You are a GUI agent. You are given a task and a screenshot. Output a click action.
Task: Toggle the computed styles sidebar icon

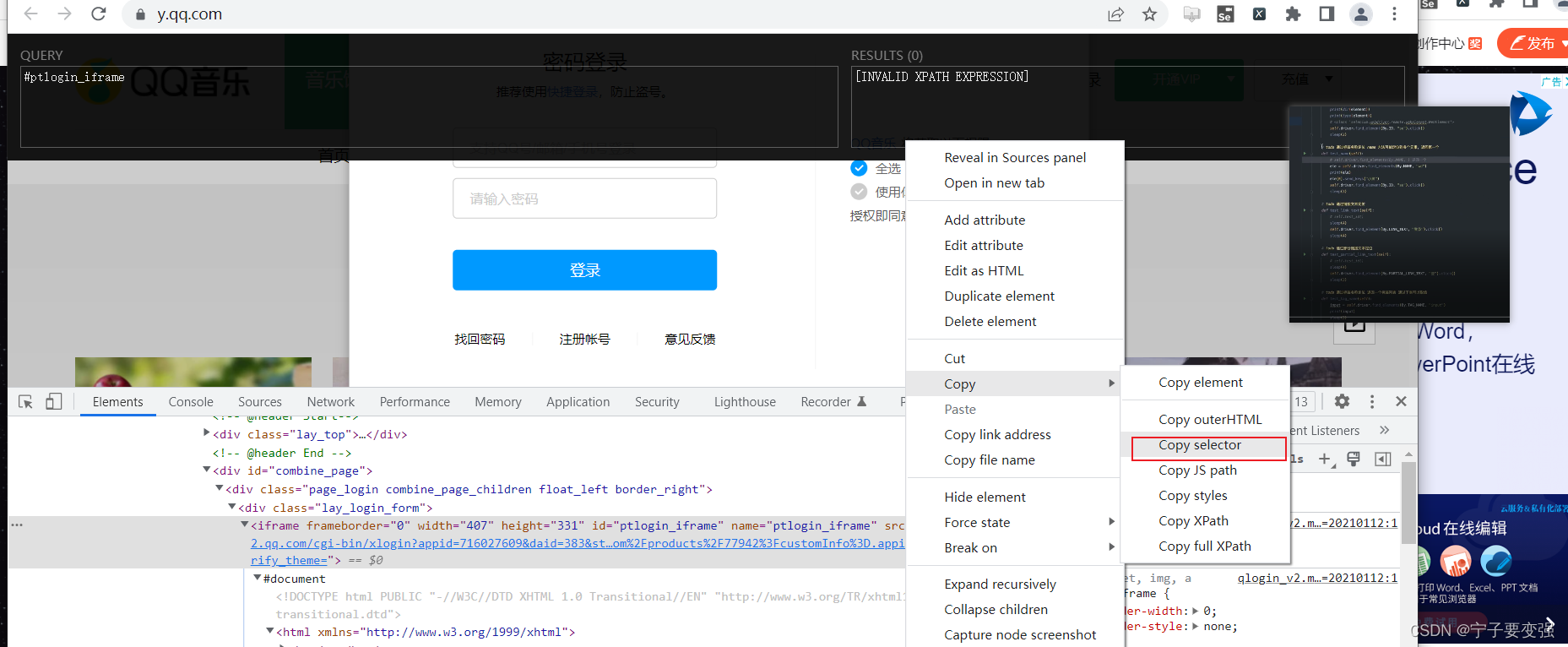click(1382, 459)
